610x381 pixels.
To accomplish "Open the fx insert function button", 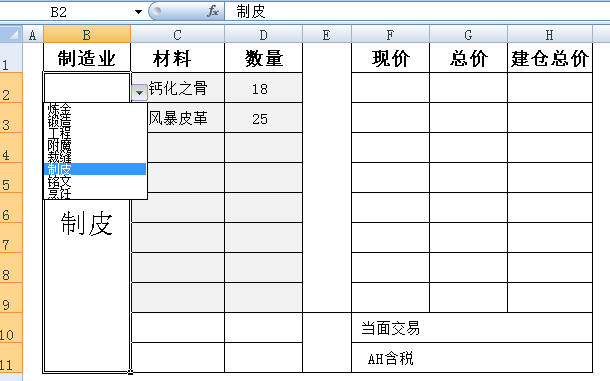I will (x=212, y=11).
